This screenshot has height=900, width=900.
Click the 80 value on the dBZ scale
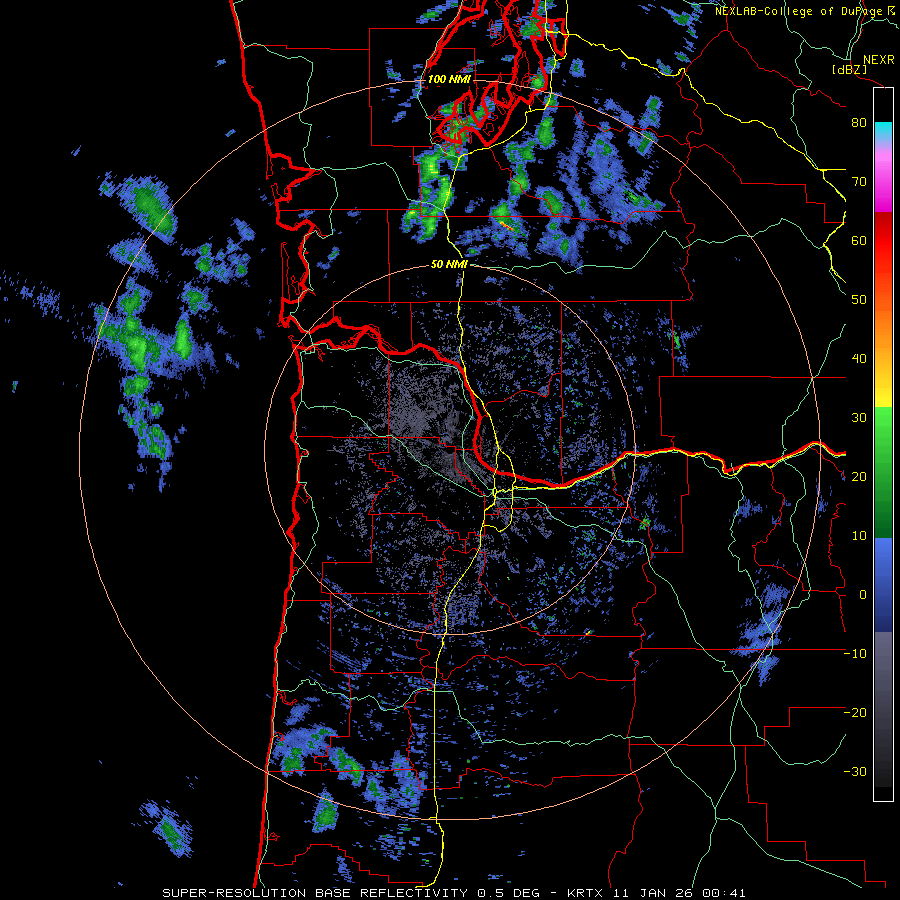859,123
